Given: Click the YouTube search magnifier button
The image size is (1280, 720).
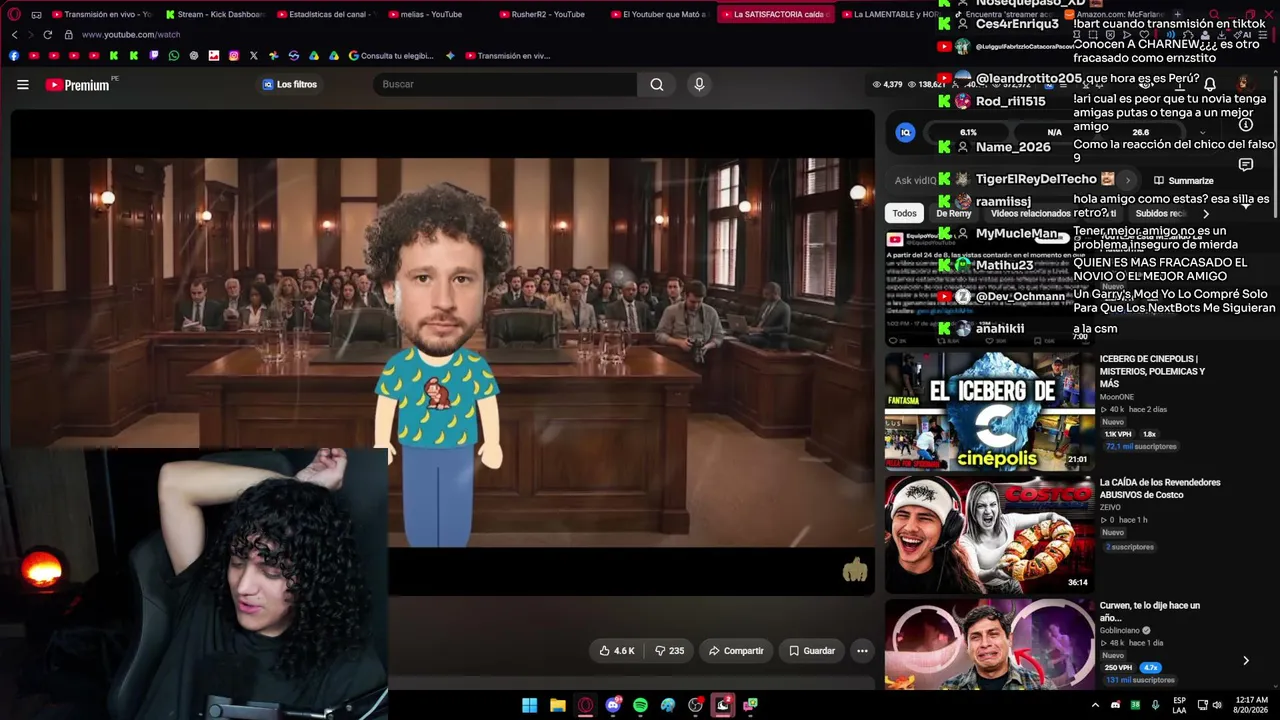Looking at the screenshot, I should click(657, 84).
